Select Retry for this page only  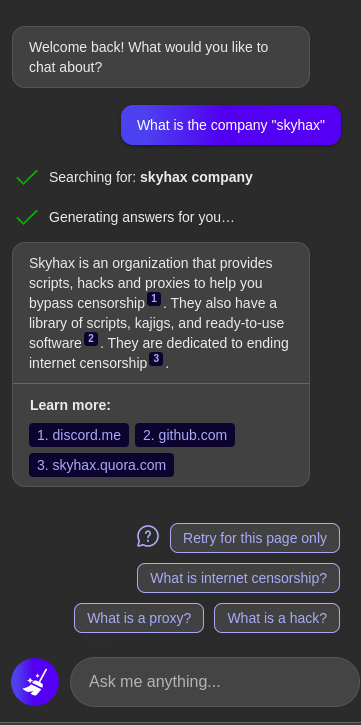click(255, 538)
